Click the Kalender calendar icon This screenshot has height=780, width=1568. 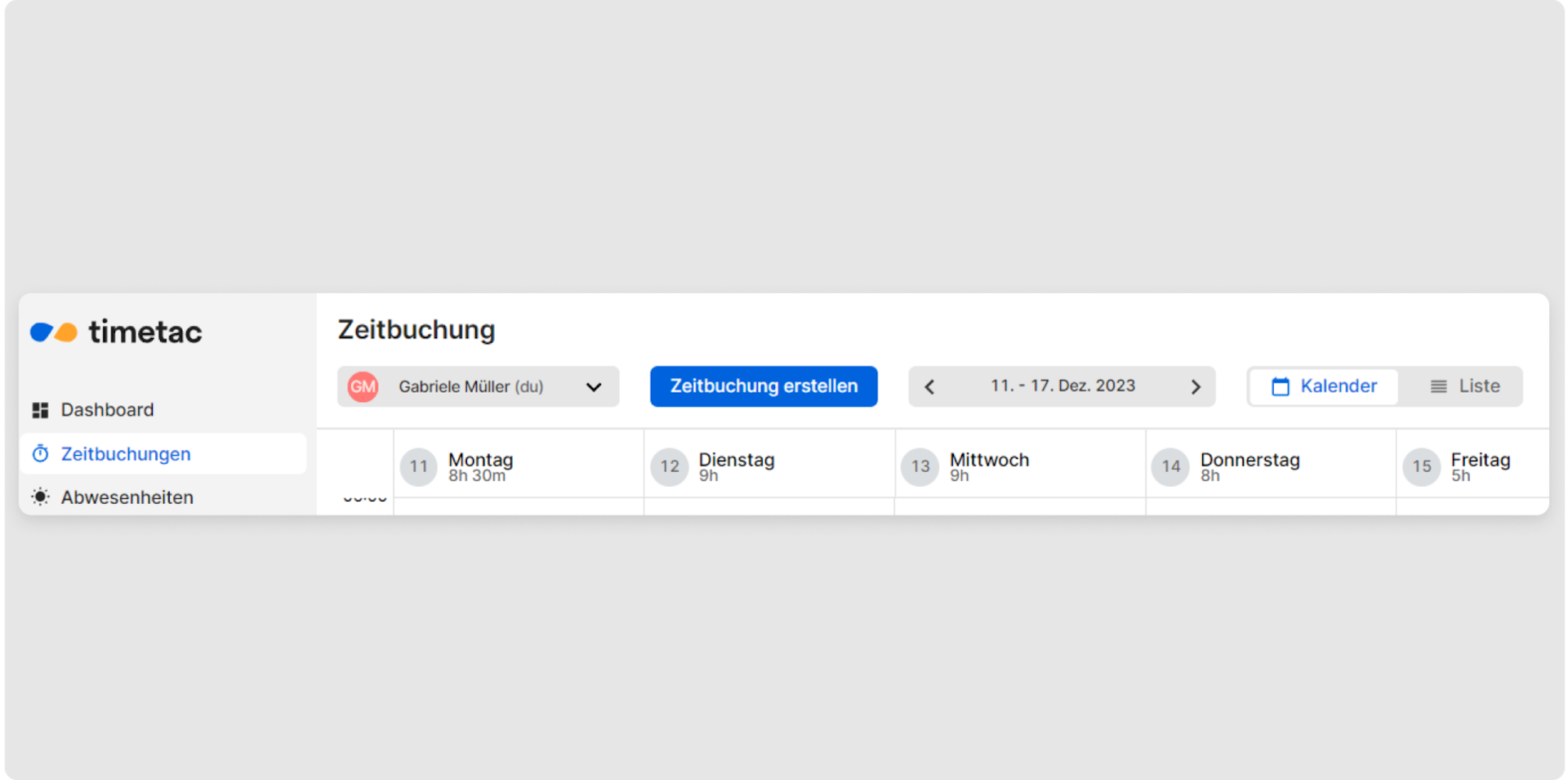[x=1281, y=386]
